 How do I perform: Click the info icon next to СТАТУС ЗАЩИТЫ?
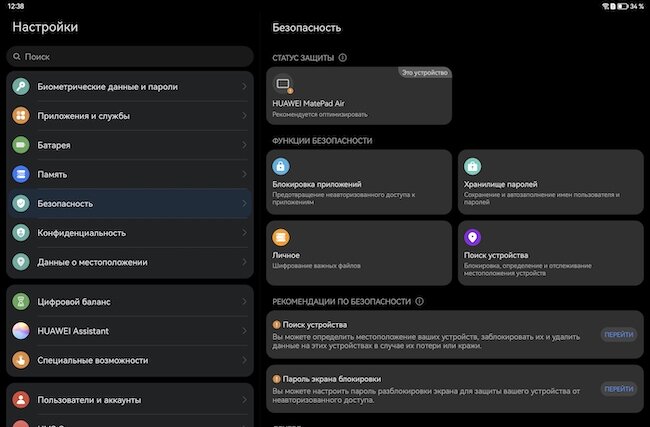click(342, 58)
